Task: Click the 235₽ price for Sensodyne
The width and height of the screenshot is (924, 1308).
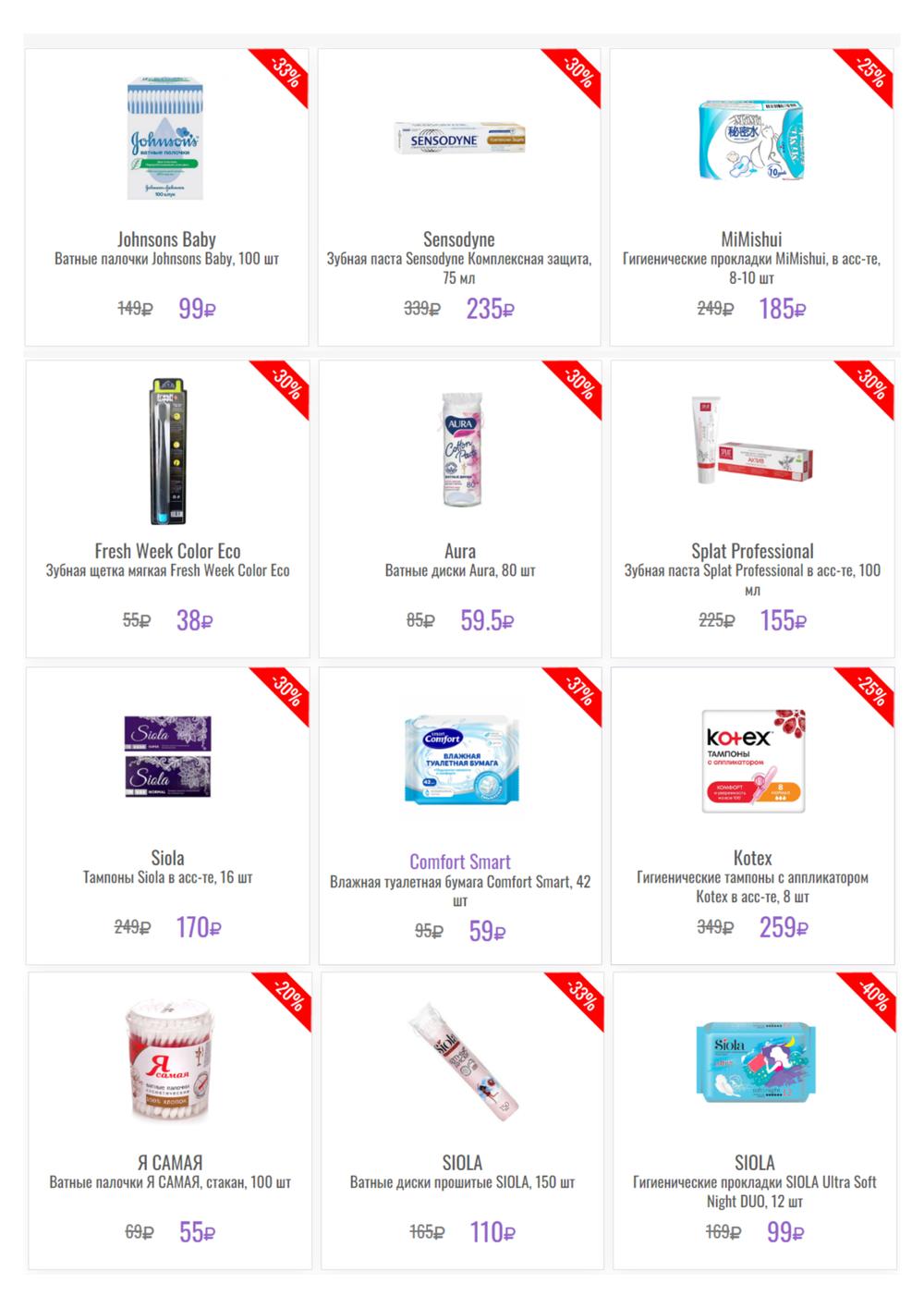Action: pos(490,309)
